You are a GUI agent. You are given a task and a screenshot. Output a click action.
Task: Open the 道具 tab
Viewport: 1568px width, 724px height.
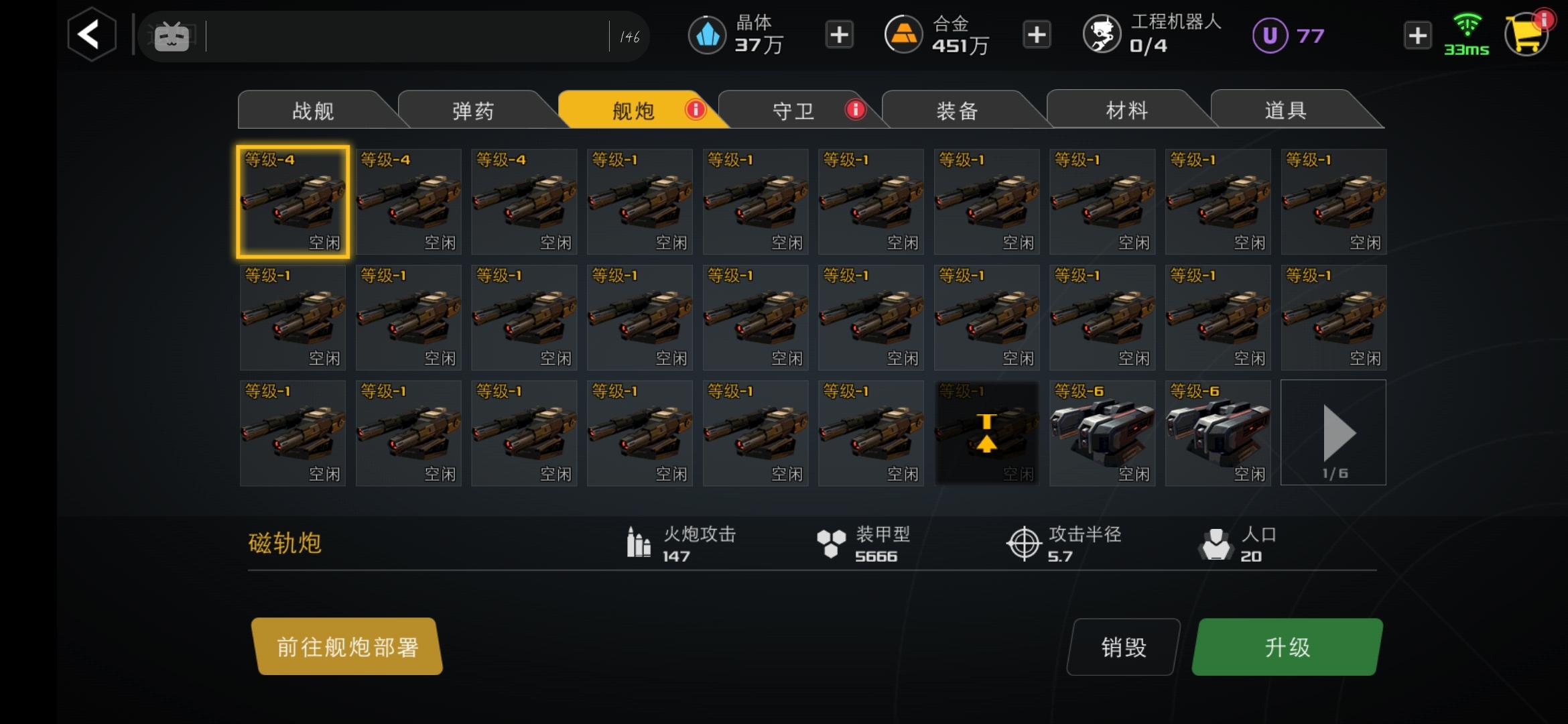tap(1287, 110)
